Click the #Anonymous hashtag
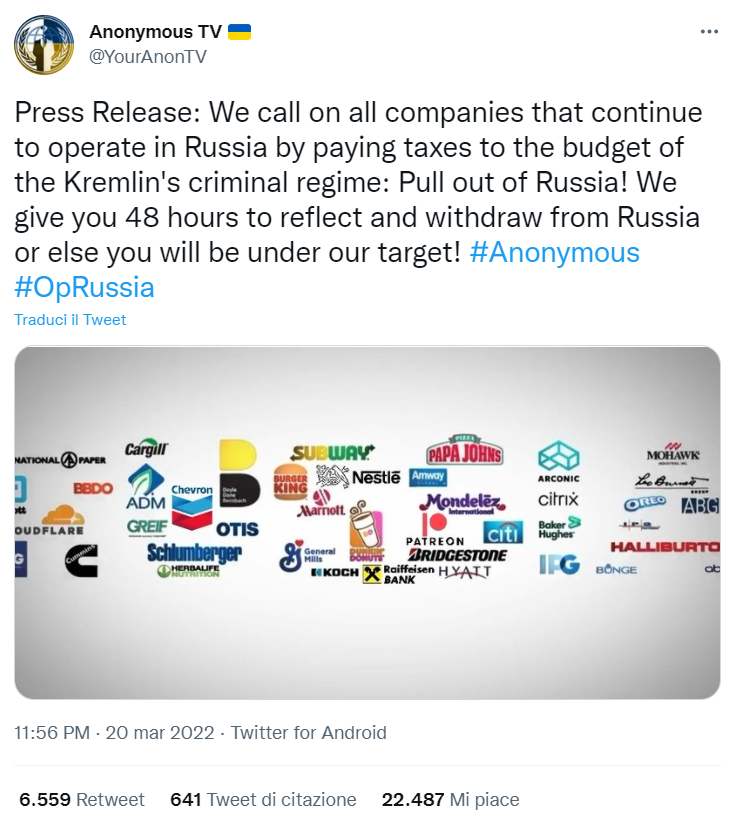 click(x=553, y=252)
